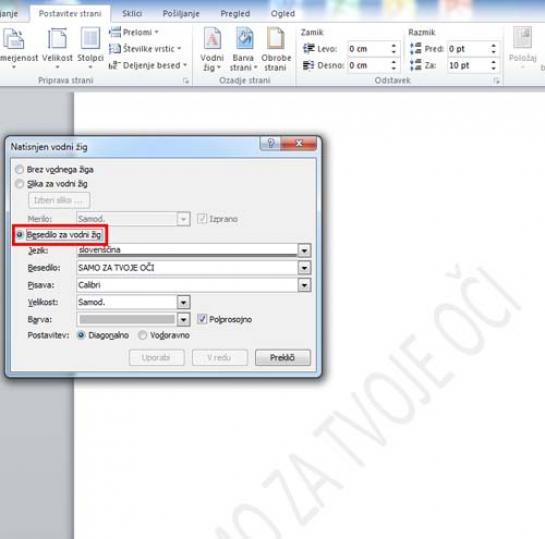Open Deljenje besed hyphenation menu

(x=148, y=65)
